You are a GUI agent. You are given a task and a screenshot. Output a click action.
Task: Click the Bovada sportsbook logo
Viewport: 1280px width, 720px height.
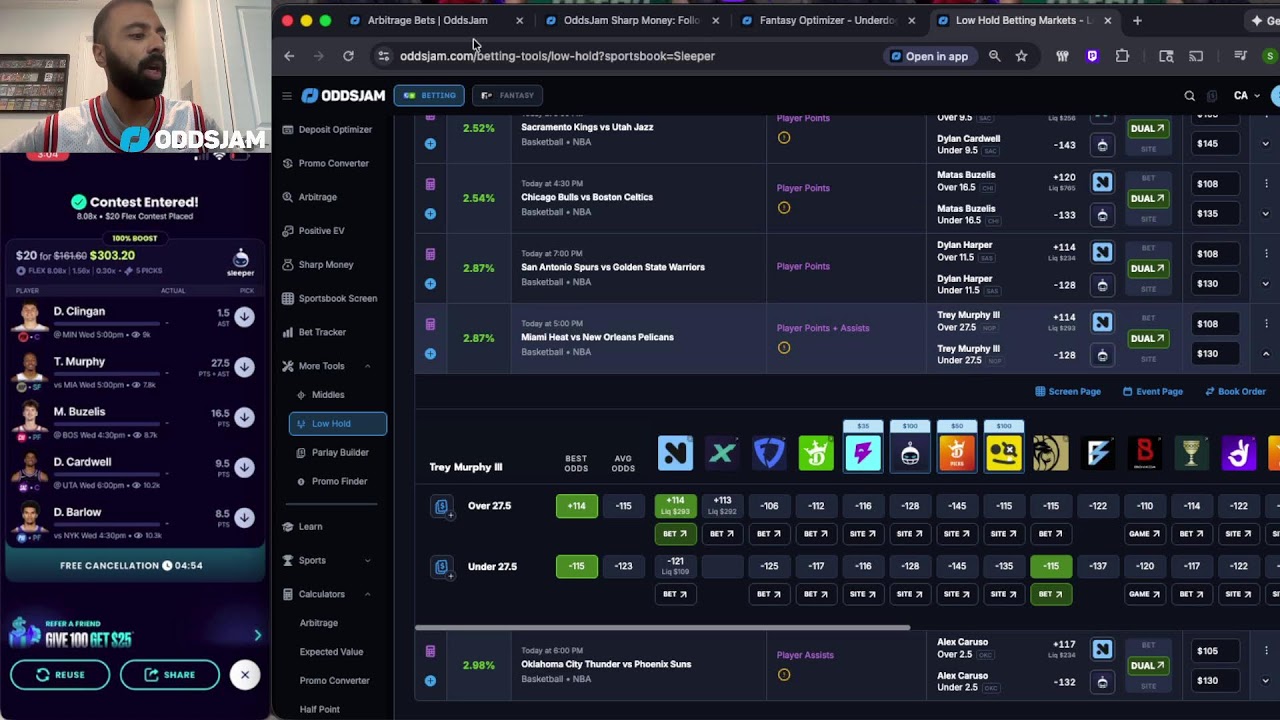(x=1145, y=454)
